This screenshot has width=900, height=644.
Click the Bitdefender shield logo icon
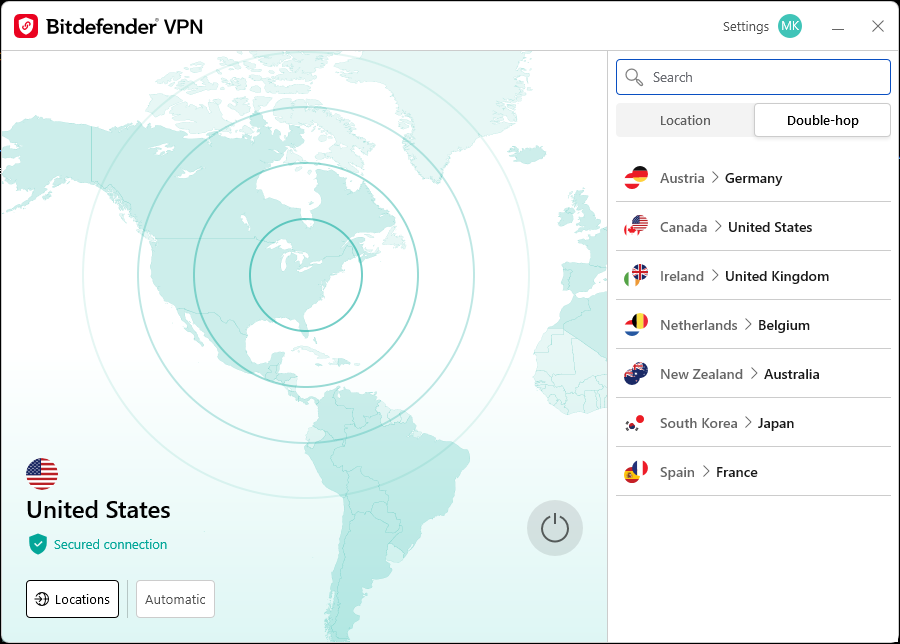pos(27,26)
